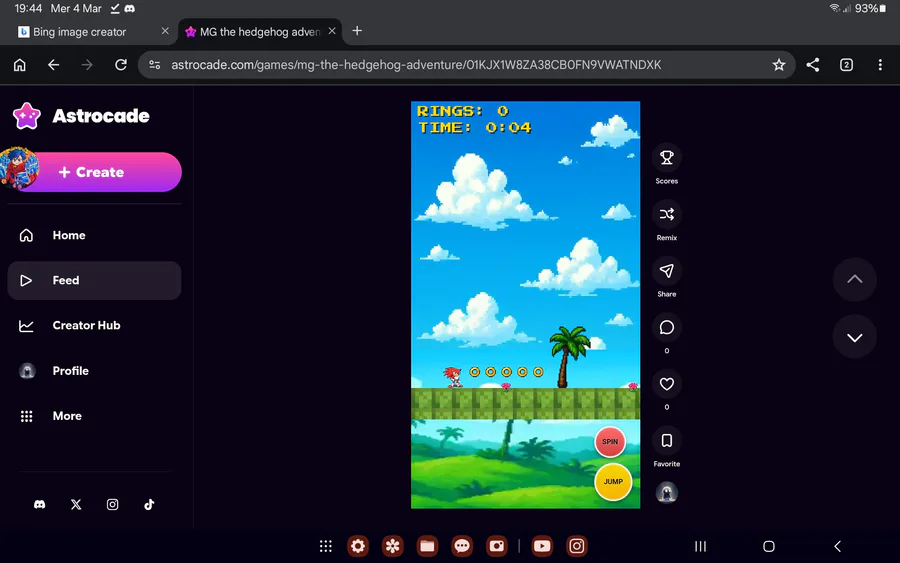Share the game via paper plane icon
This screenshot has height=563, width=900.
pyautogui.click(x=666, y=271)
